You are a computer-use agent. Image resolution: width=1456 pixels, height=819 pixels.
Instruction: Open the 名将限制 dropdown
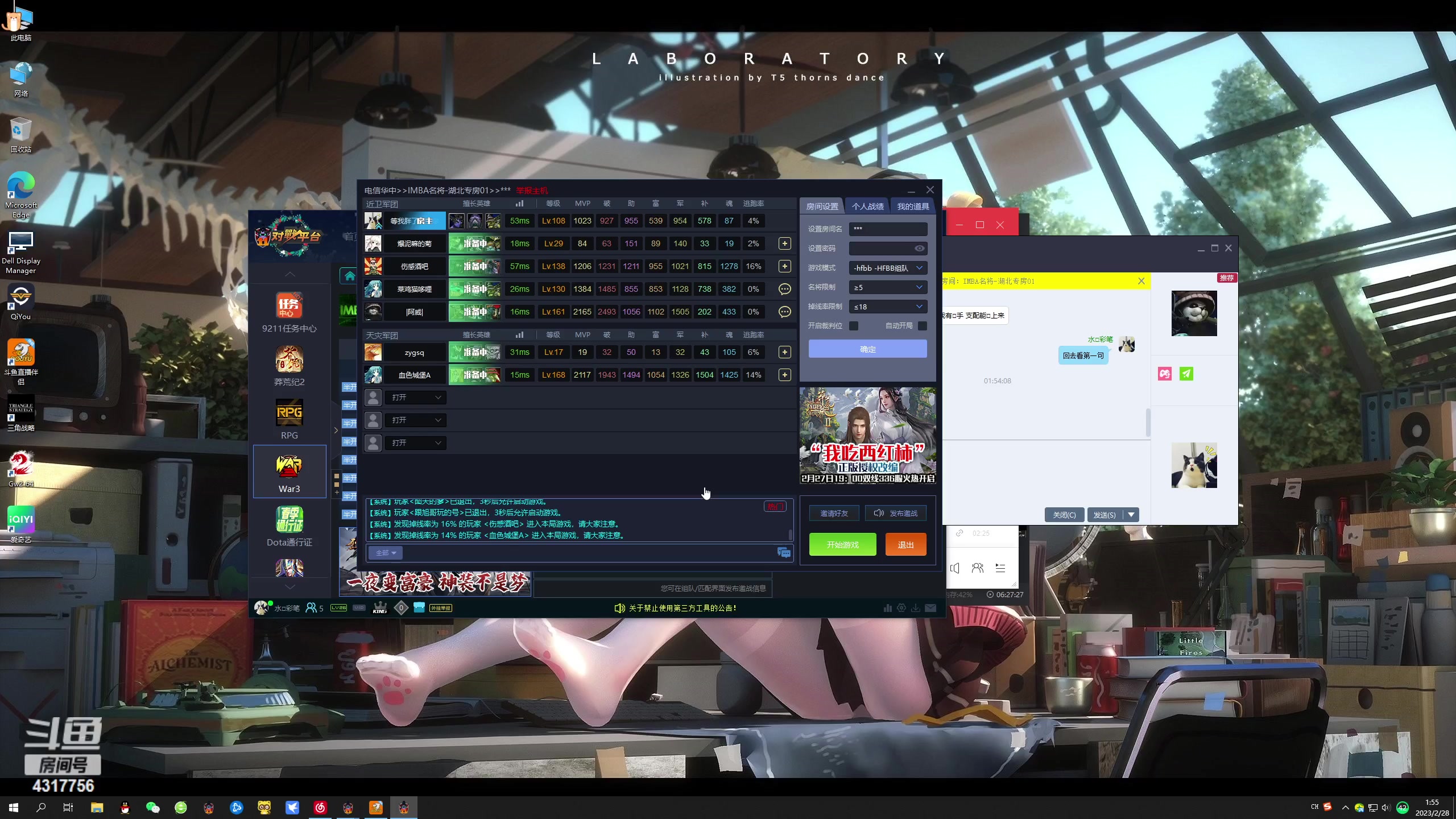coord(888,287)
